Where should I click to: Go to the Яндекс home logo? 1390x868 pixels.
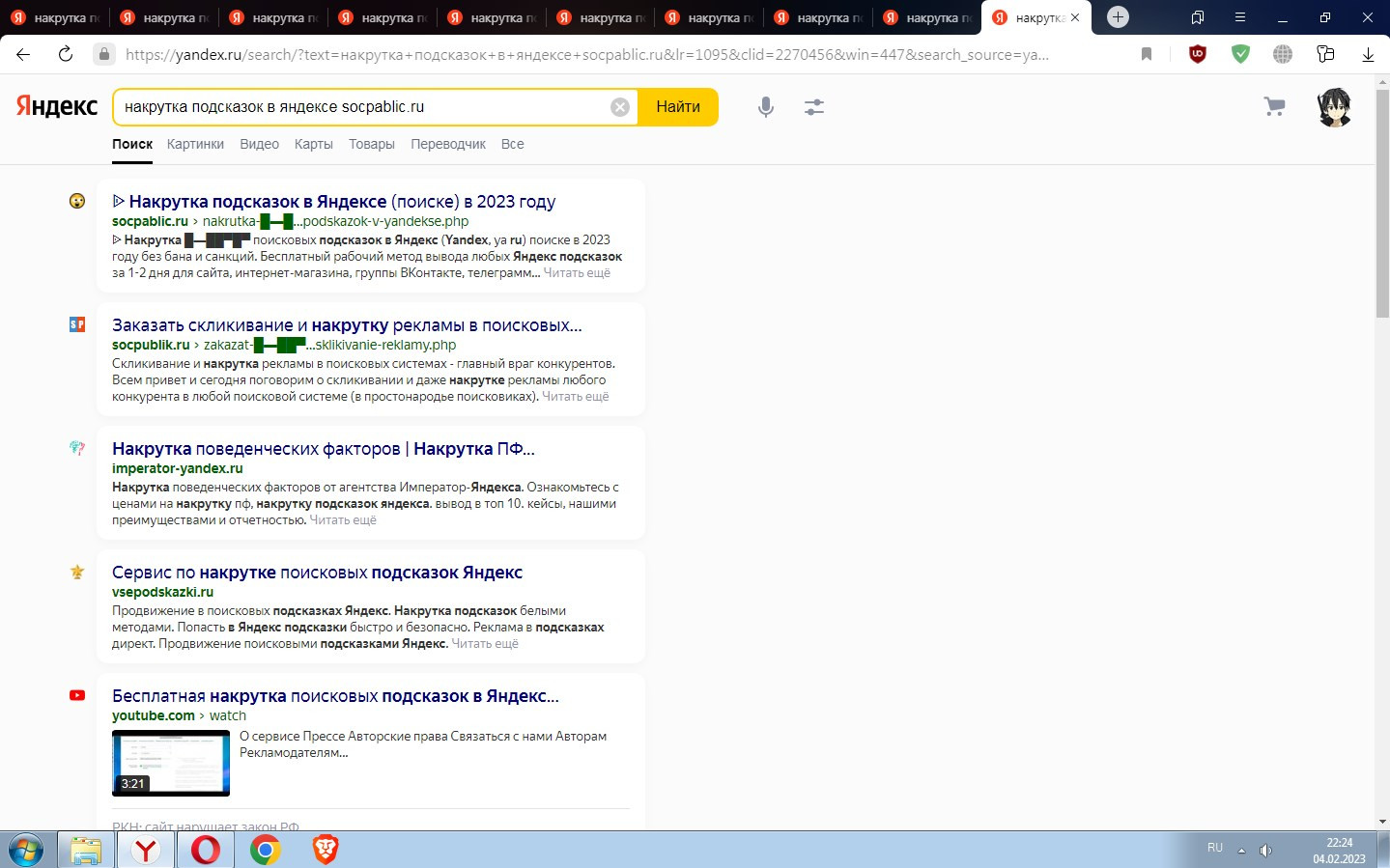tap(57, 106)
